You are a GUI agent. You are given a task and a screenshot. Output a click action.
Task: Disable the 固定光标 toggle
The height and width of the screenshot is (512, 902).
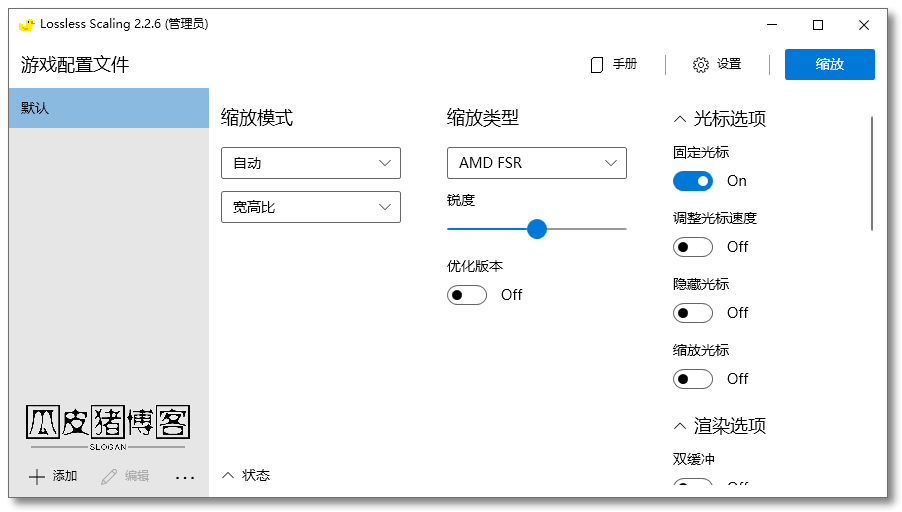tap(692, 181)
